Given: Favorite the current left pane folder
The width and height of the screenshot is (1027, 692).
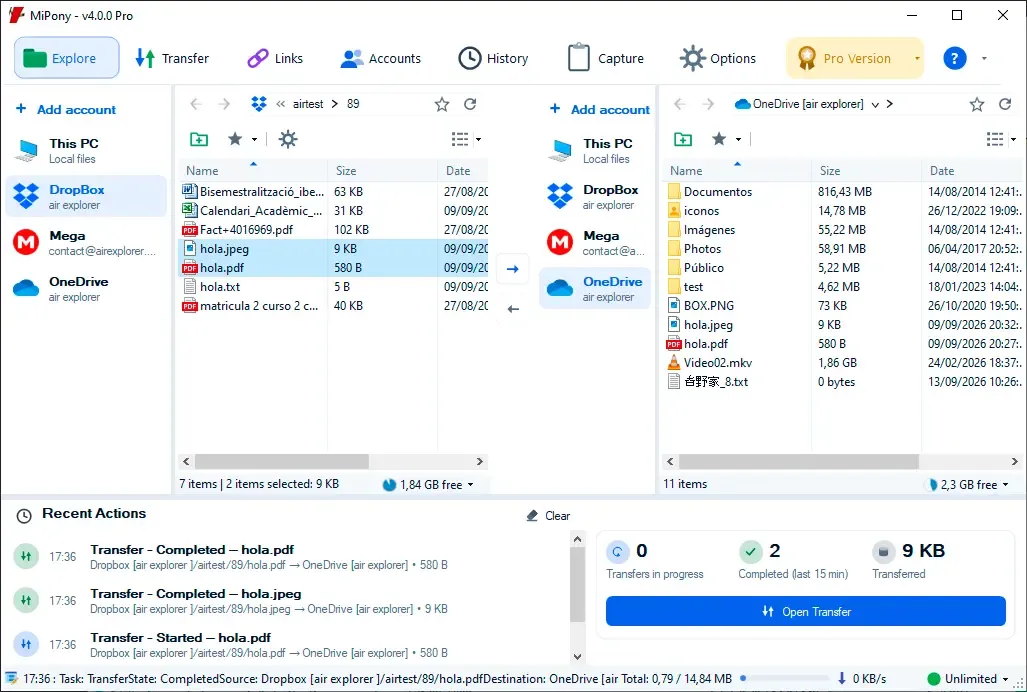Looking at the screenshot, I should (x=442, y=104).
